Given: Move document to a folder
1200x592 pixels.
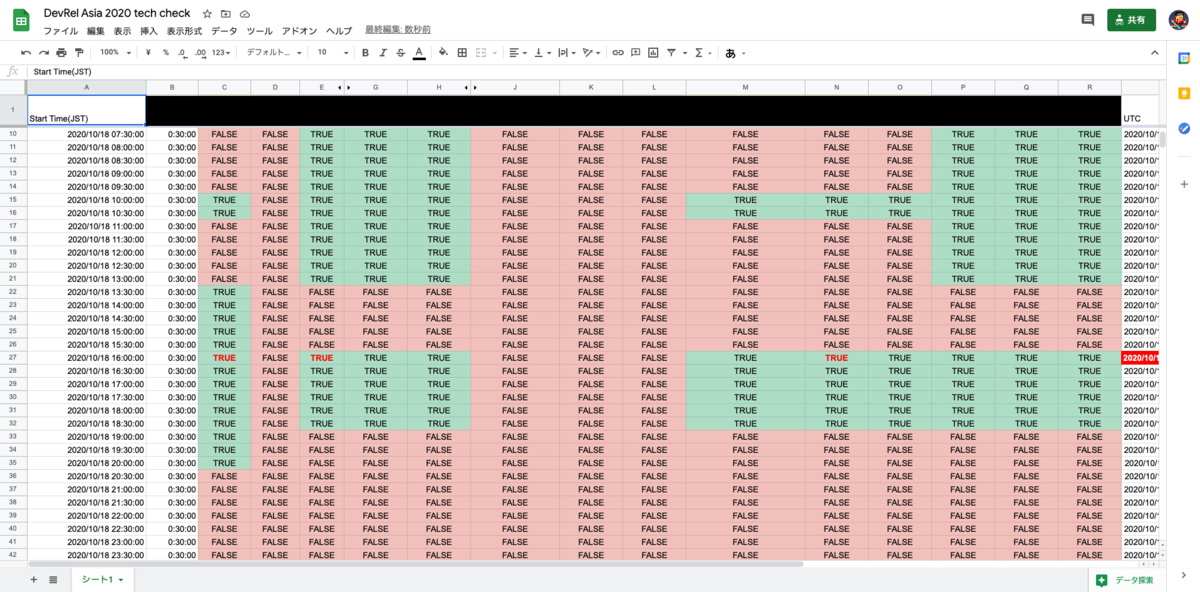Looking at the screenshot, I should tap(226, 14).
